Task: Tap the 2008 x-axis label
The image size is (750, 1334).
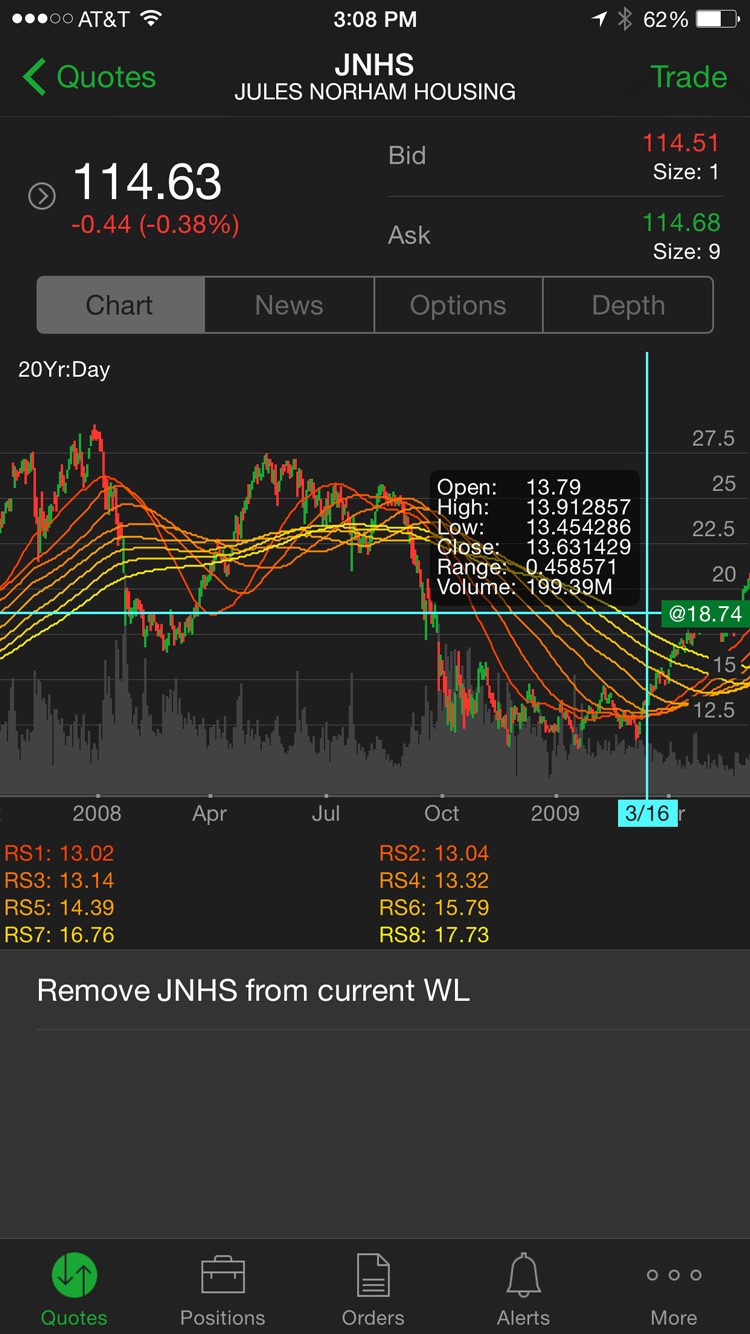Action: coord(97,813)
